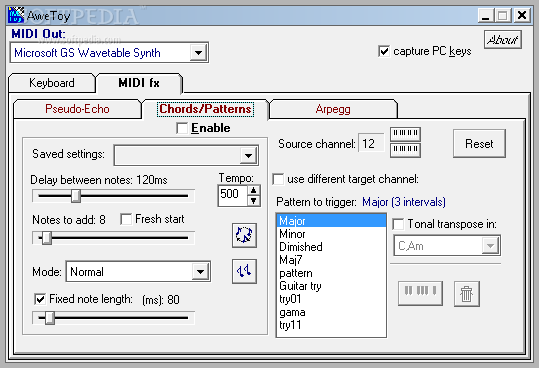Open the Pseudo-Echo tab
Viewport: 539px width, 368px height.
point(77,109)
